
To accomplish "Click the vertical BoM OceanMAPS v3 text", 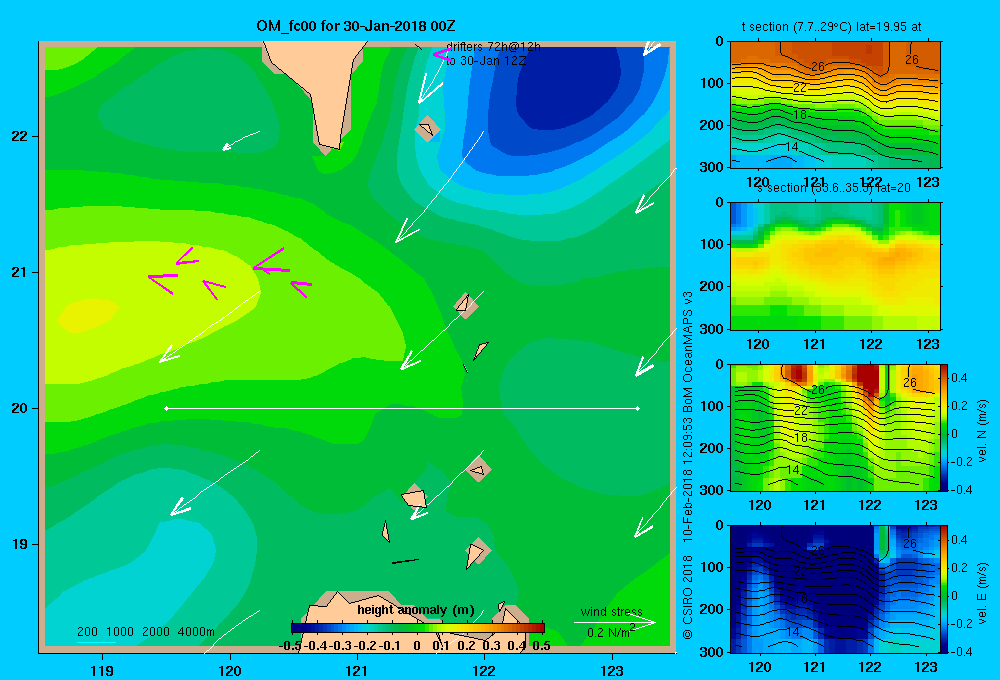I will pyautogui.click(x=688, y=352).
